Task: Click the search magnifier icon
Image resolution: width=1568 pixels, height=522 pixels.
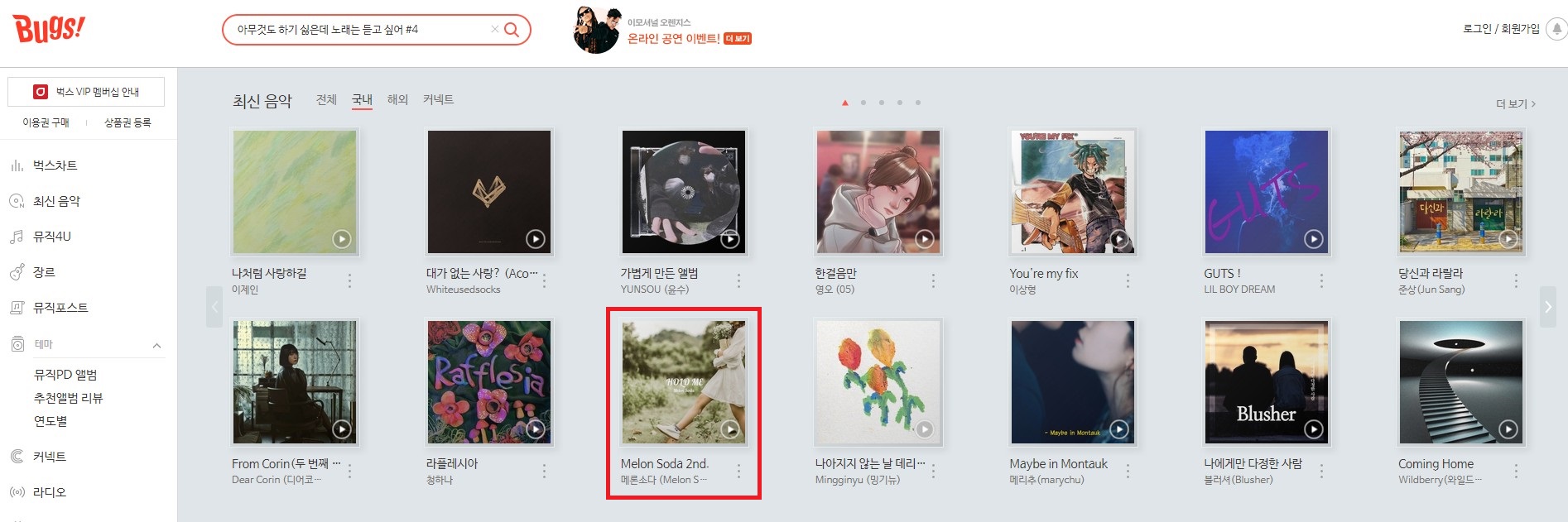Action: [512, 30]
